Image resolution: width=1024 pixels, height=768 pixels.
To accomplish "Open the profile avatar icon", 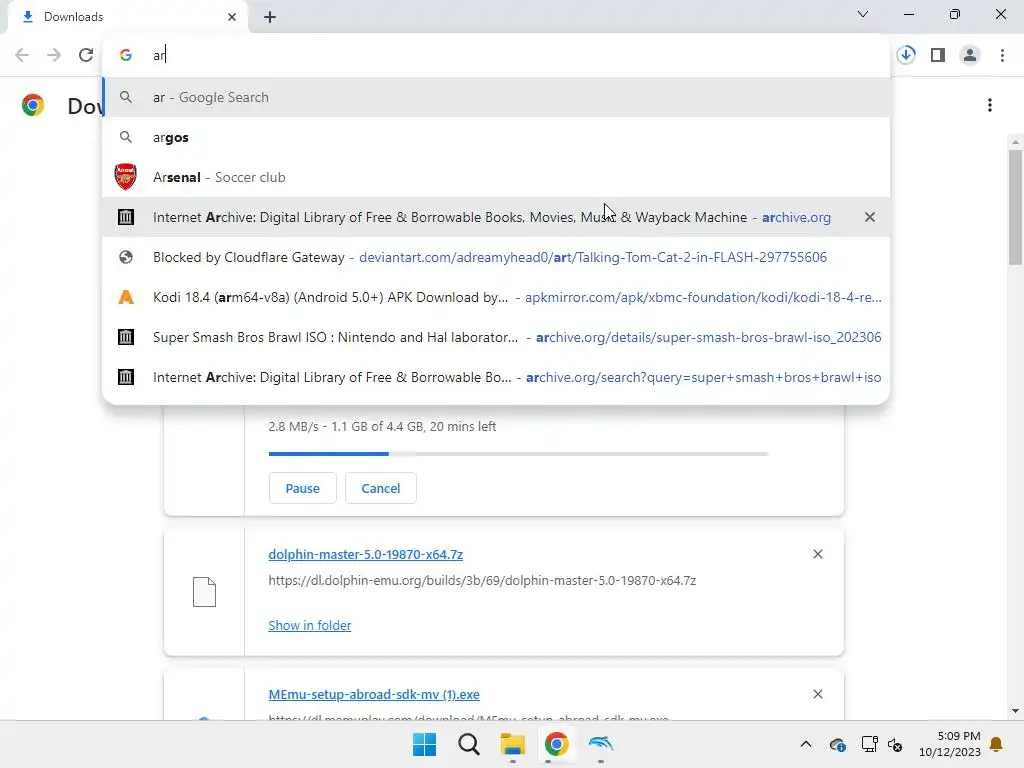I will point(970,55).
